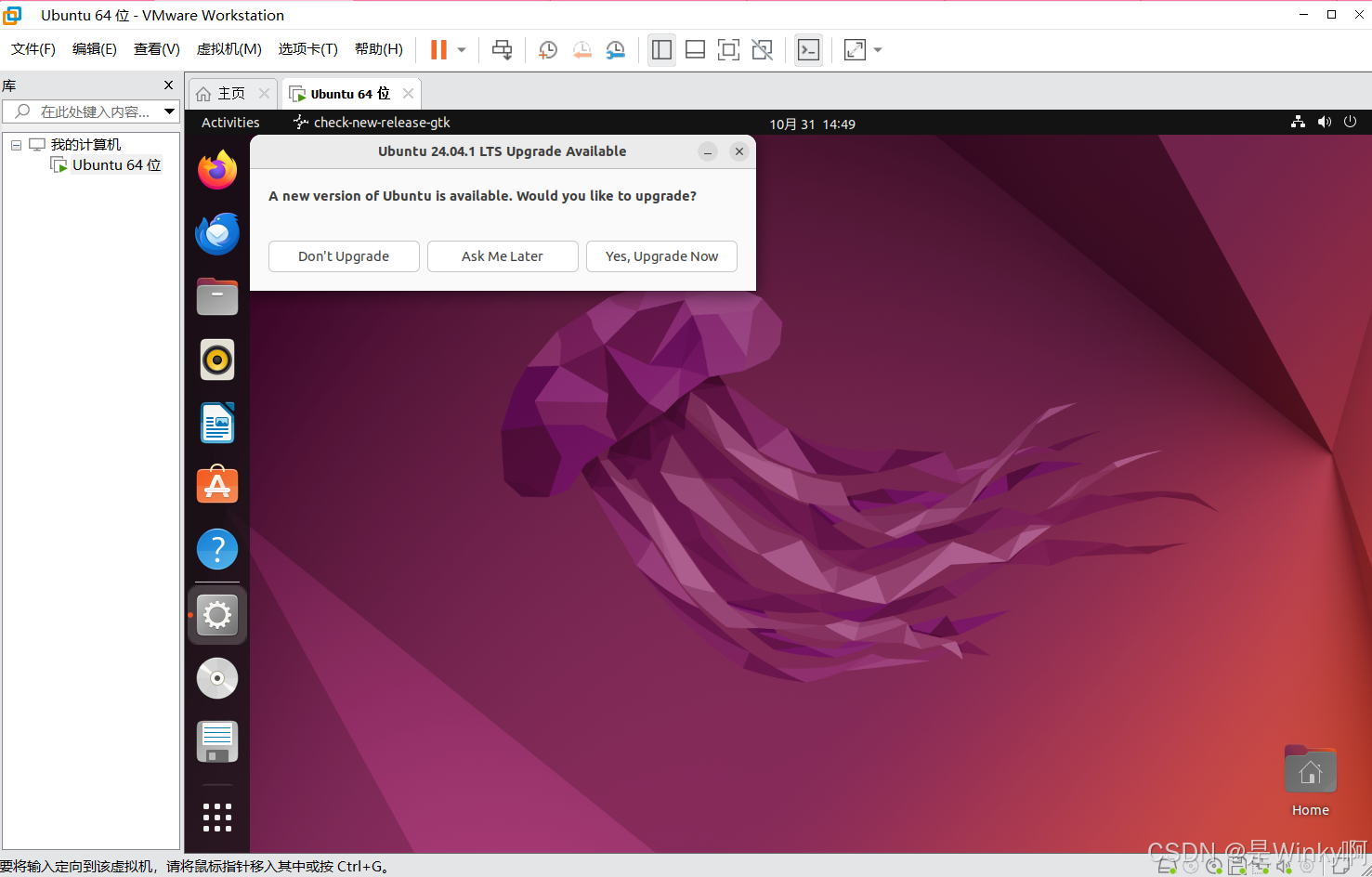This screenshot has height=877, width=1372.
Task: Toggle the console view toolbar button
Action: pos(809,50)
